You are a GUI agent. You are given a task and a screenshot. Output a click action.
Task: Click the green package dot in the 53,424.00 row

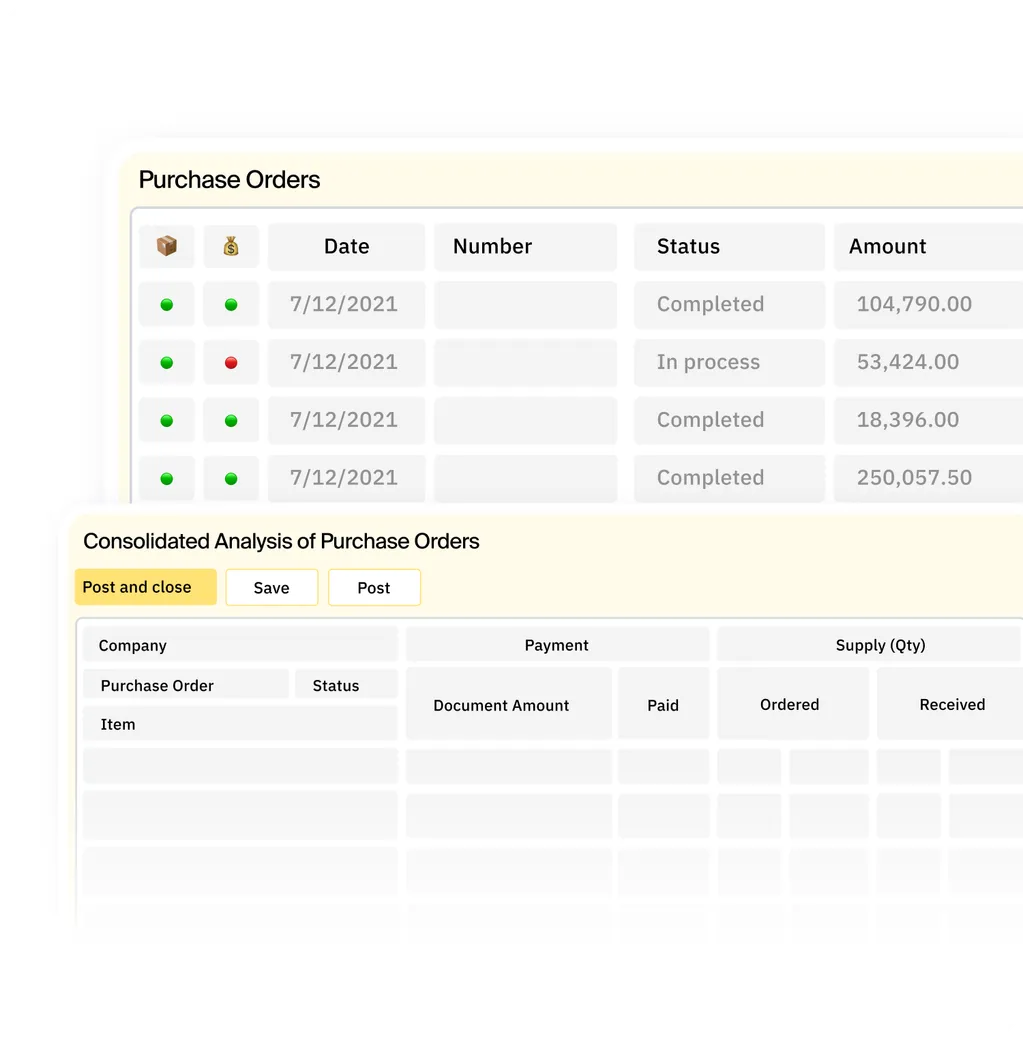167,363
